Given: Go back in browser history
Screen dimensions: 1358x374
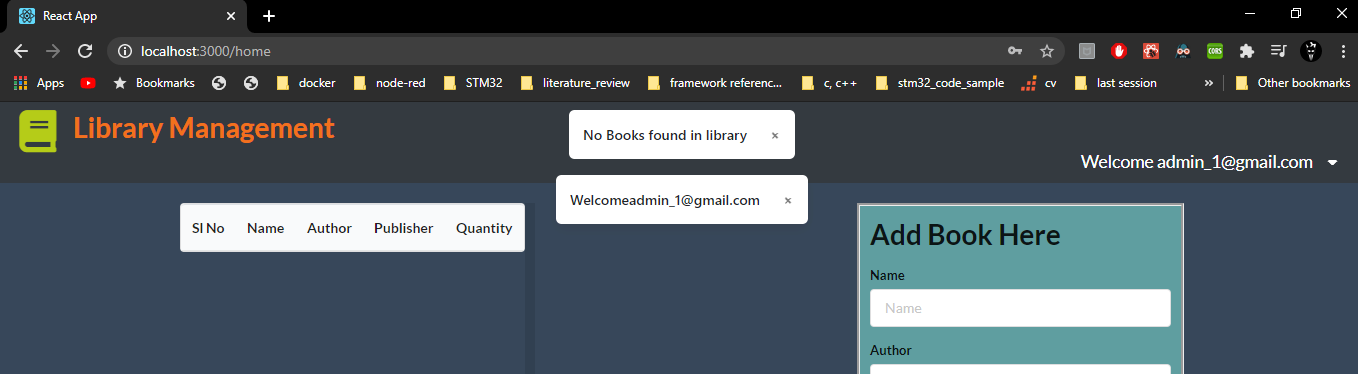Looking at the screenshot, I should (x=21, y=51).
